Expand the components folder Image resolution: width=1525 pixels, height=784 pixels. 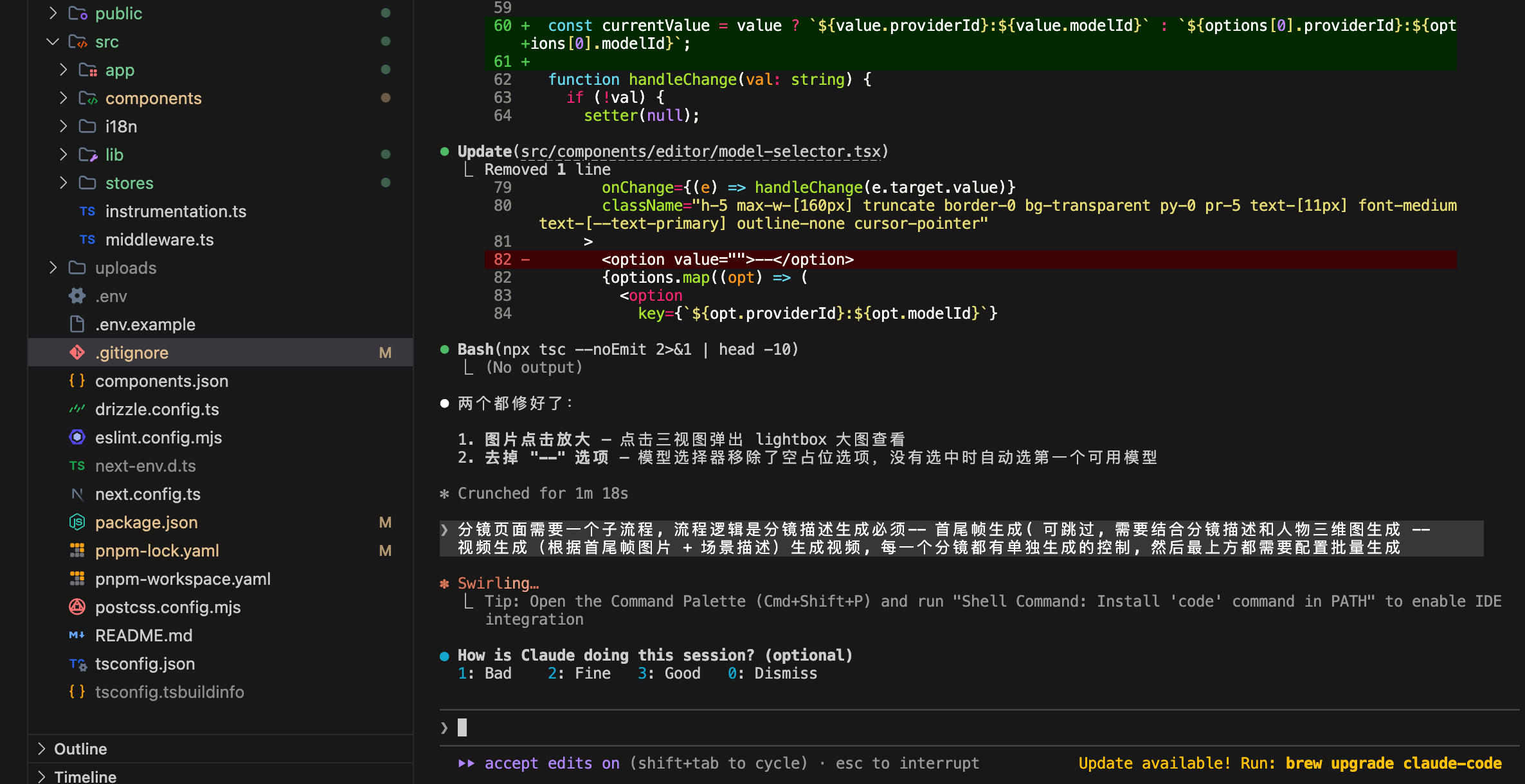[63, 98]
